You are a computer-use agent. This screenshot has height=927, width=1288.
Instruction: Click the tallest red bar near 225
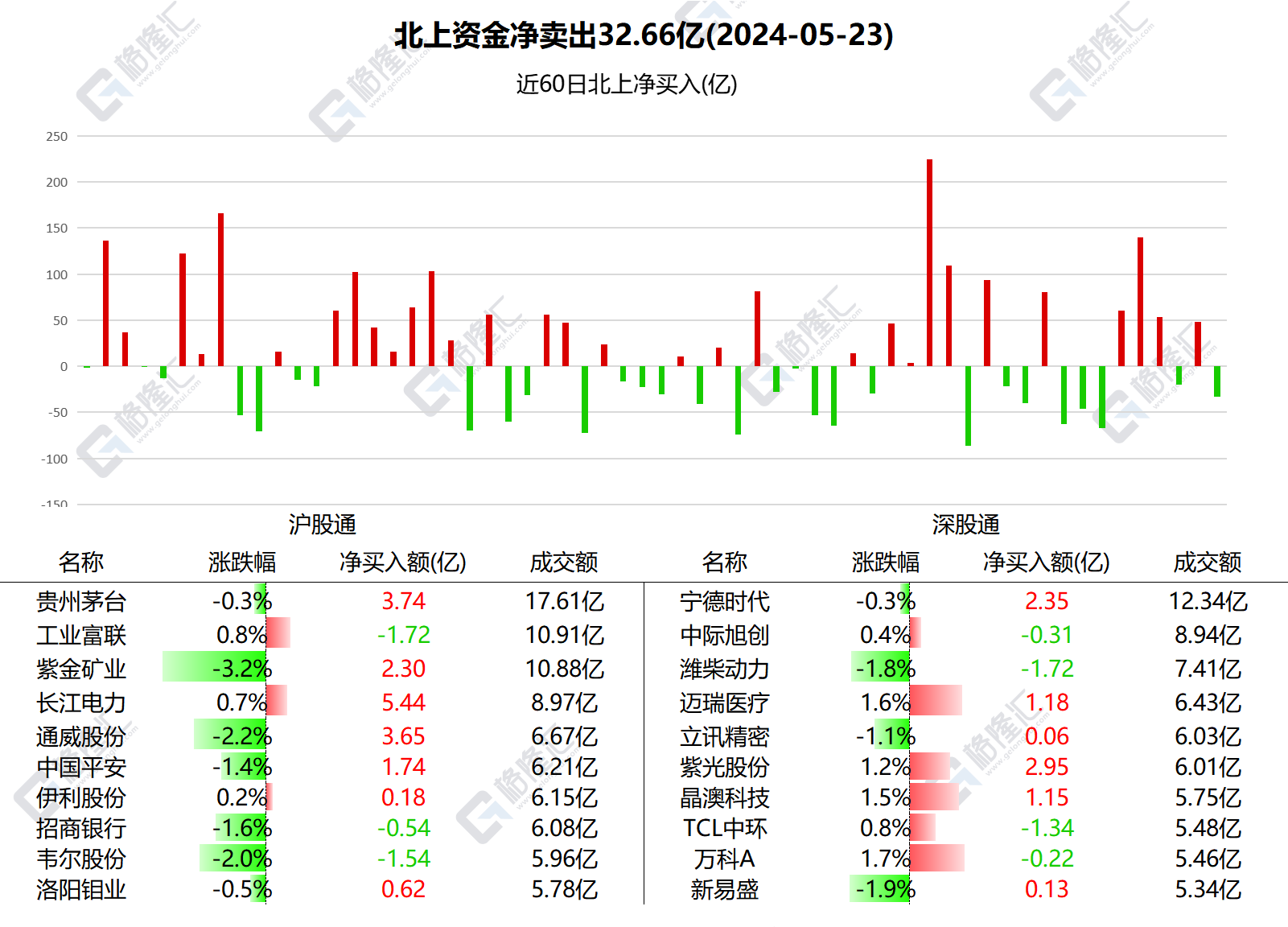coord(930,262)
